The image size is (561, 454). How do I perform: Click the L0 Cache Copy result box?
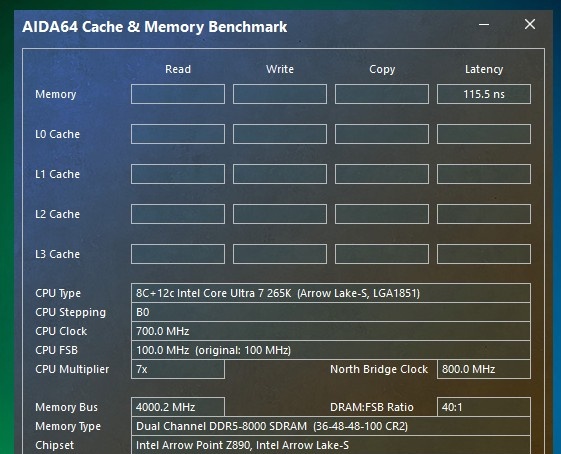coord(382,134)
